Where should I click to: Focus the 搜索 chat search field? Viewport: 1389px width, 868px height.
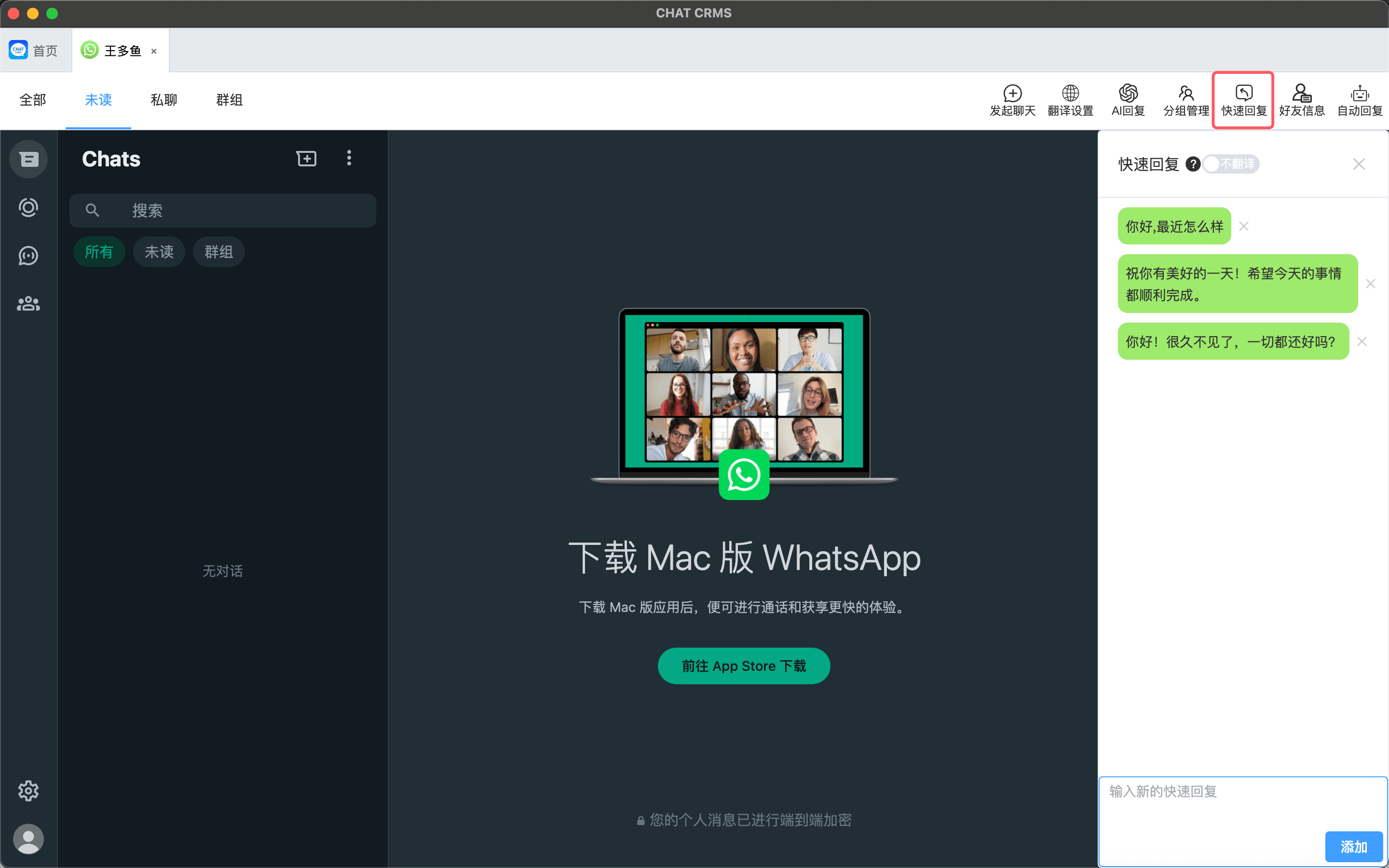(223, 210)
